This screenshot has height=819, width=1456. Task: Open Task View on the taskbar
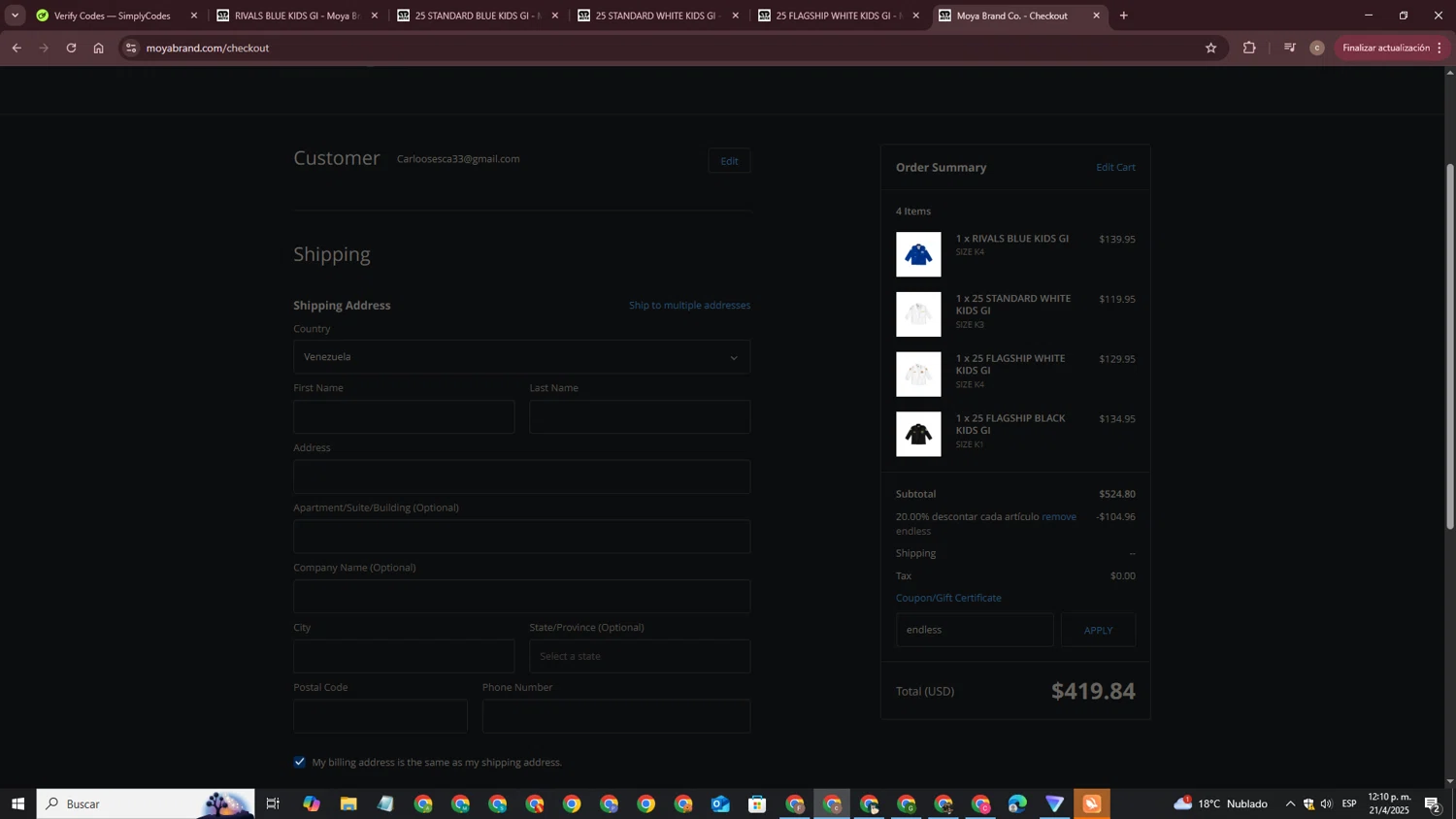click(273, 803)
